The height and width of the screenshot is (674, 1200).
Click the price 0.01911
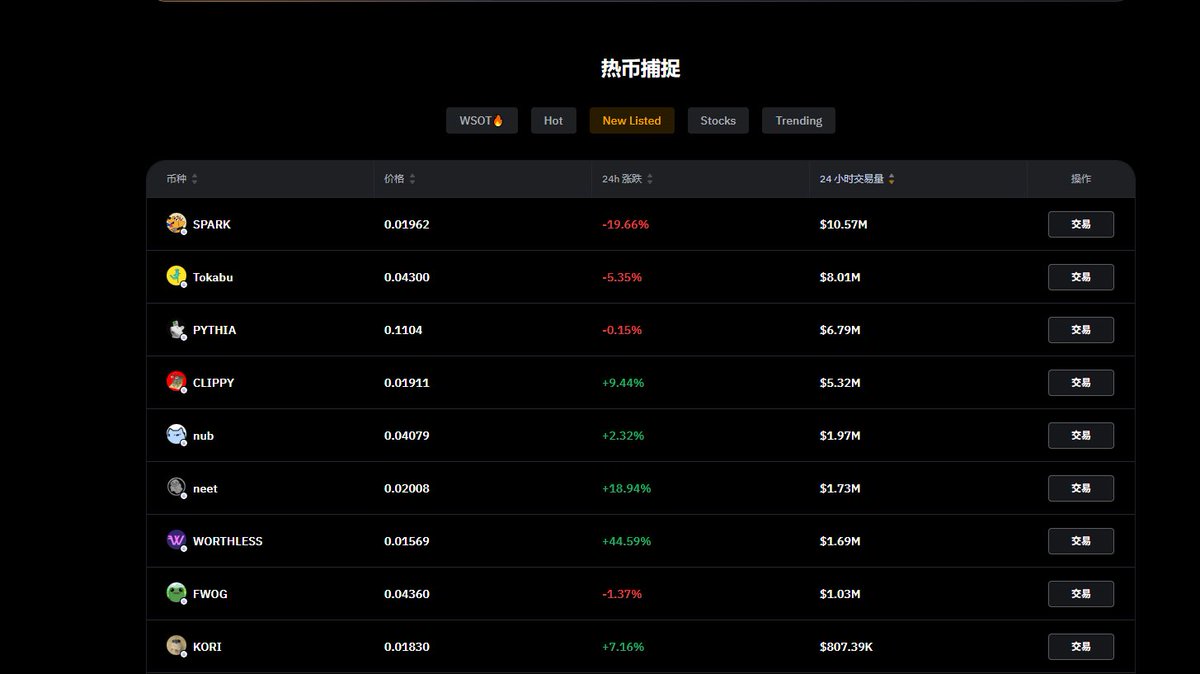(x=407, y=383)
